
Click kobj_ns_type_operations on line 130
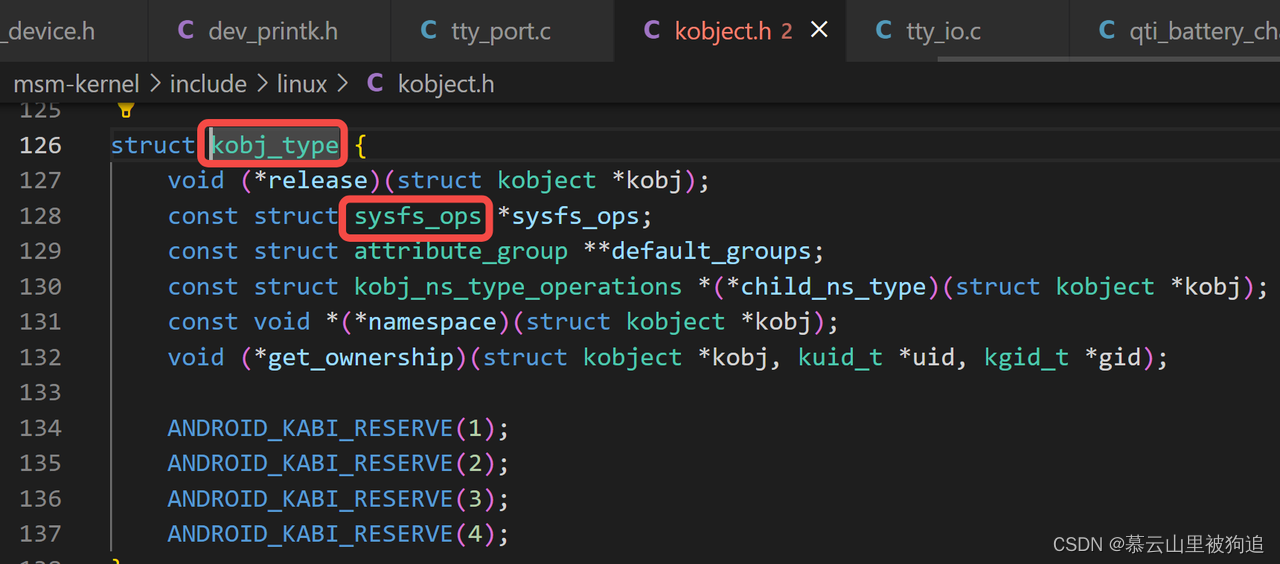click(518, 287)
